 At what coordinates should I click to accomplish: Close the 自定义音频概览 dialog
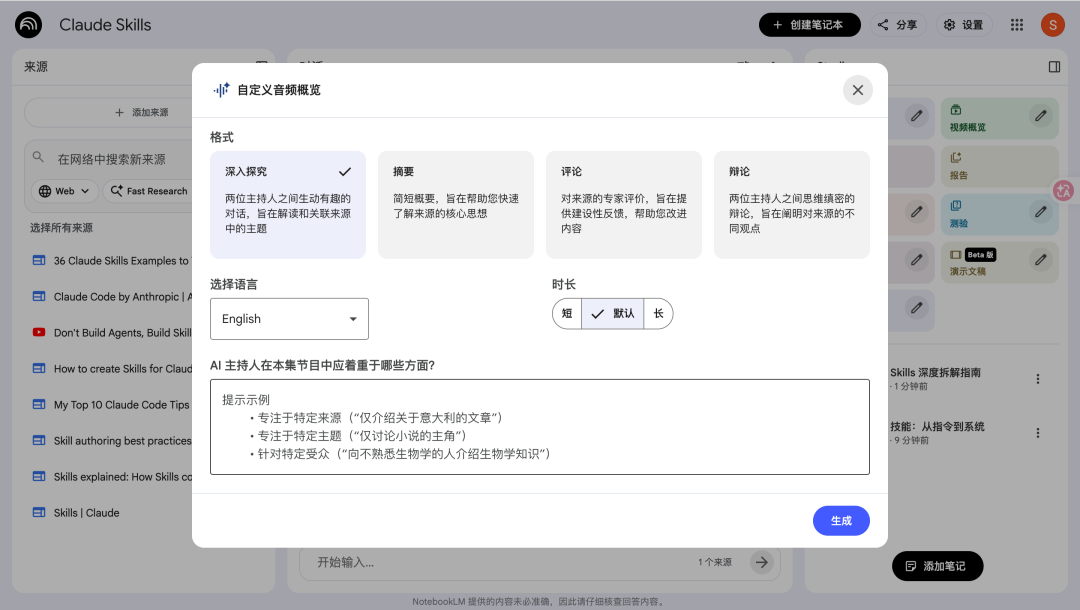pyautogui.click(x=857, y=90)
